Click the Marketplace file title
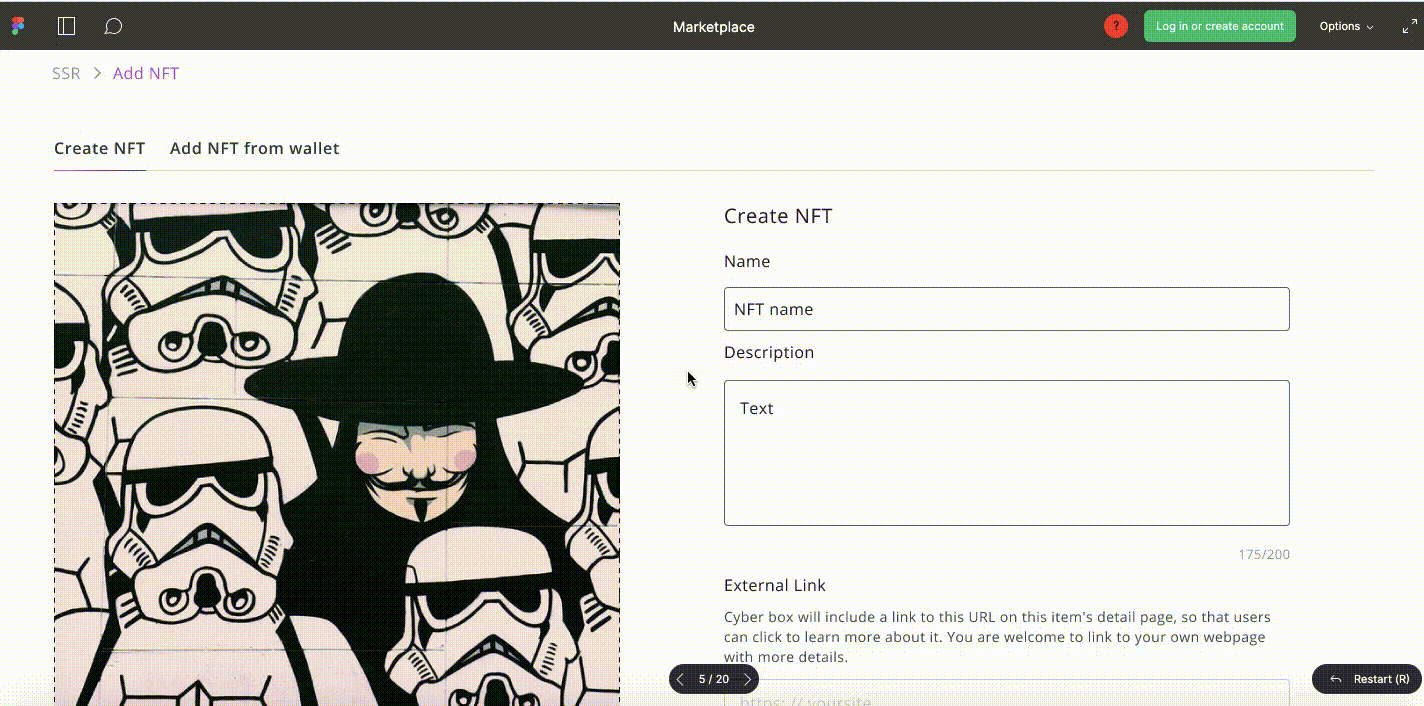 point(714,27)
